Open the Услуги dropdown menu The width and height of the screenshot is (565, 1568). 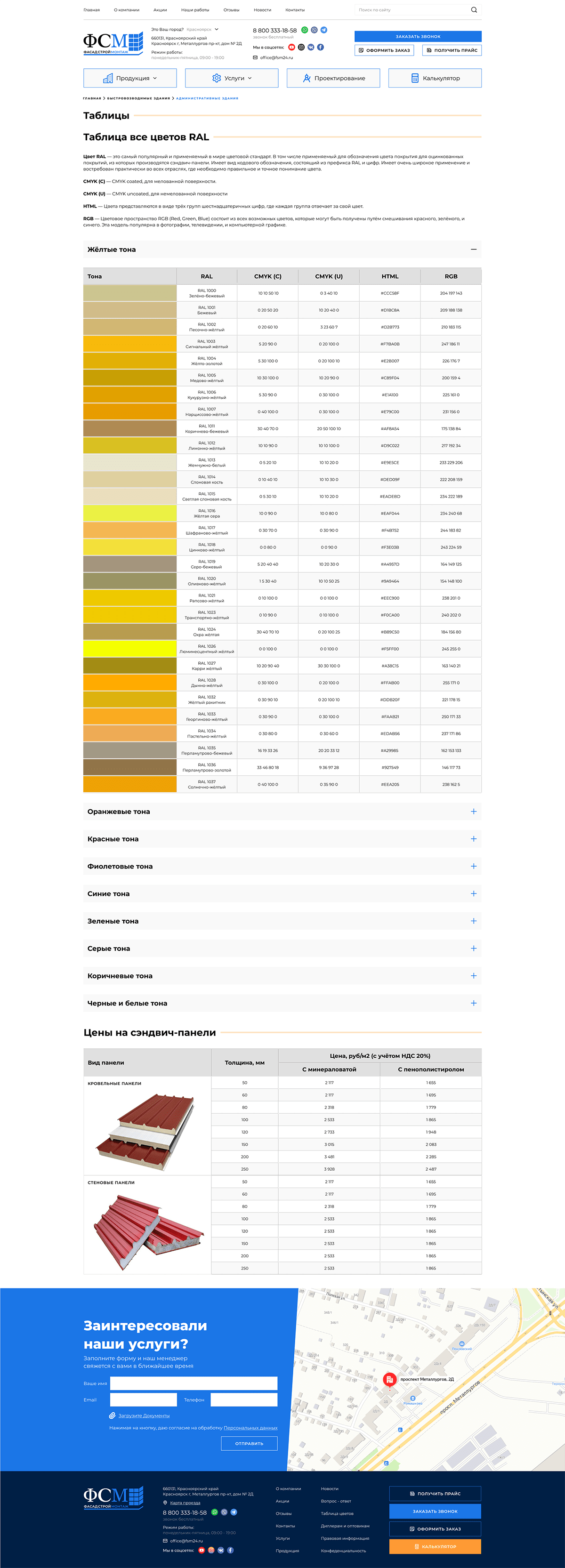[x=231, y=78]
